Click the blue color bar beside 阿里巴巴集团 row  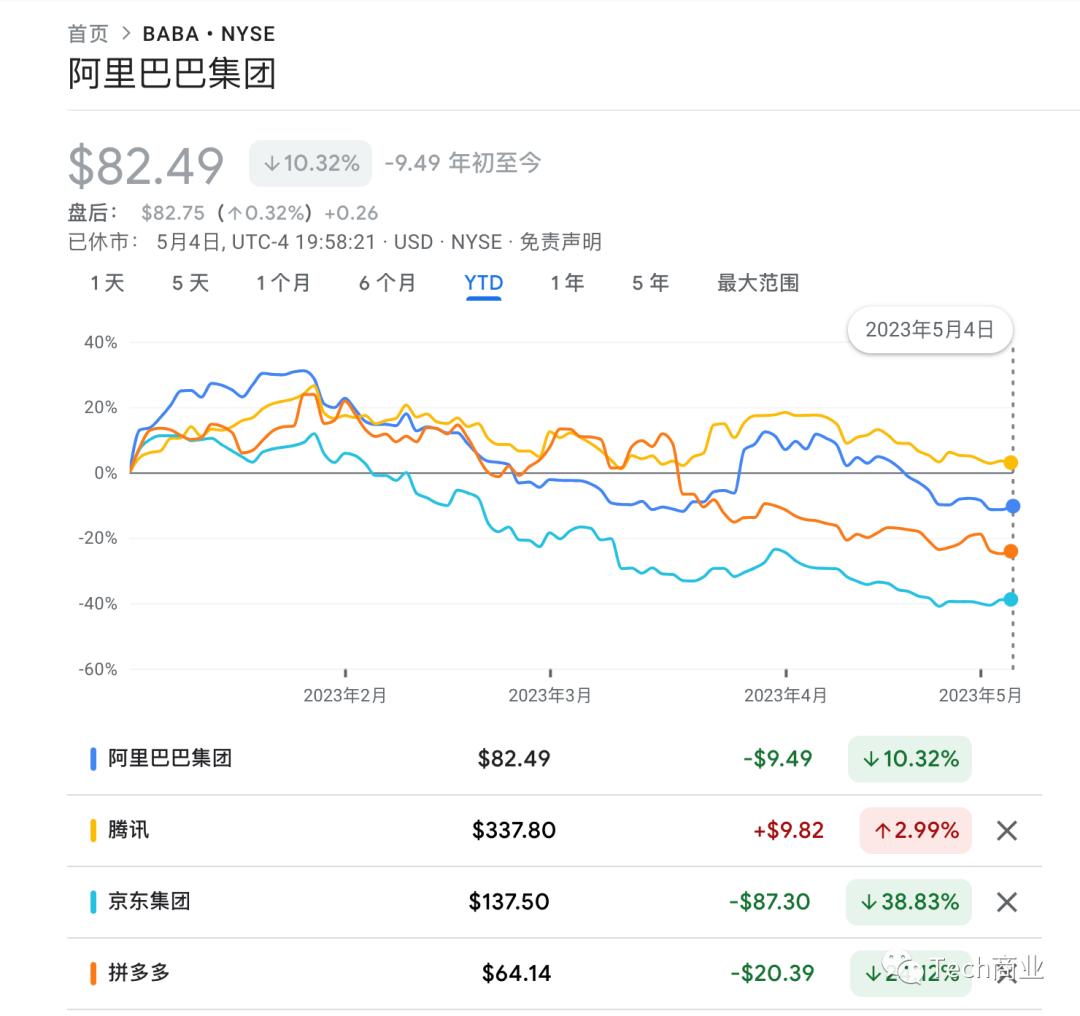coord(93,759)
